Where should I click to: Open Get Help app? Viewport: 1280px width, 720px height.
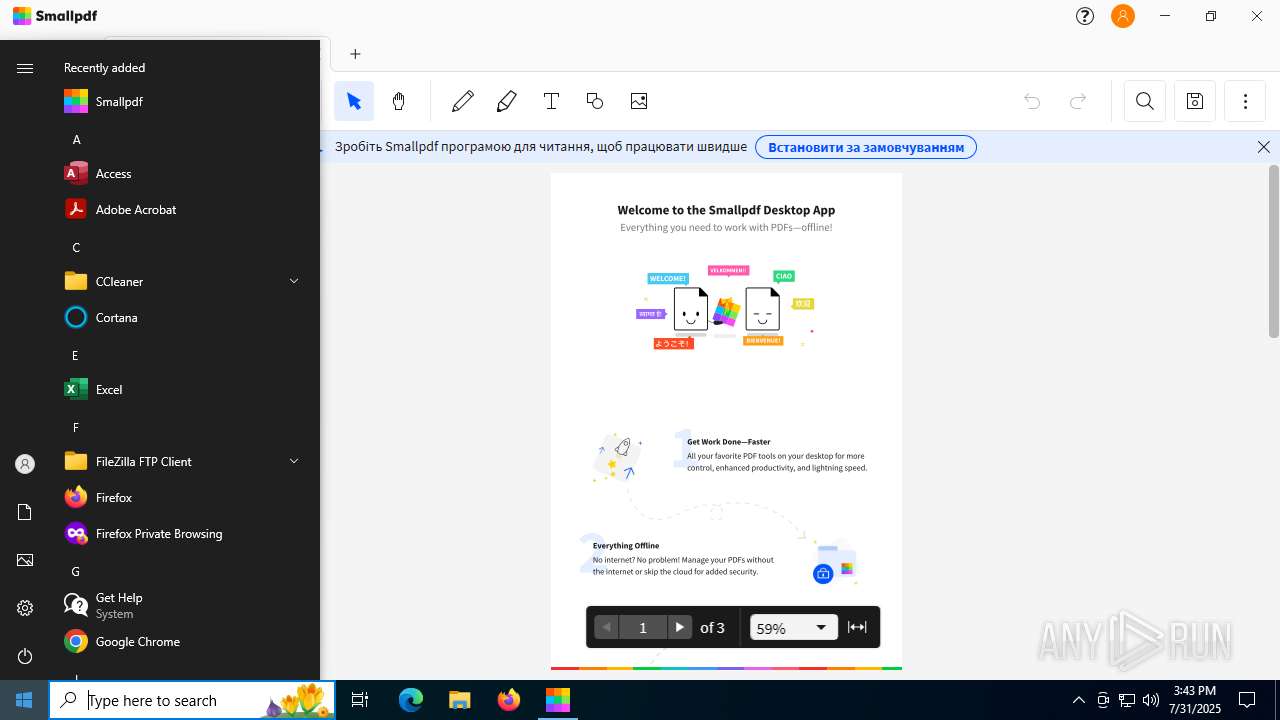point(183,605)
